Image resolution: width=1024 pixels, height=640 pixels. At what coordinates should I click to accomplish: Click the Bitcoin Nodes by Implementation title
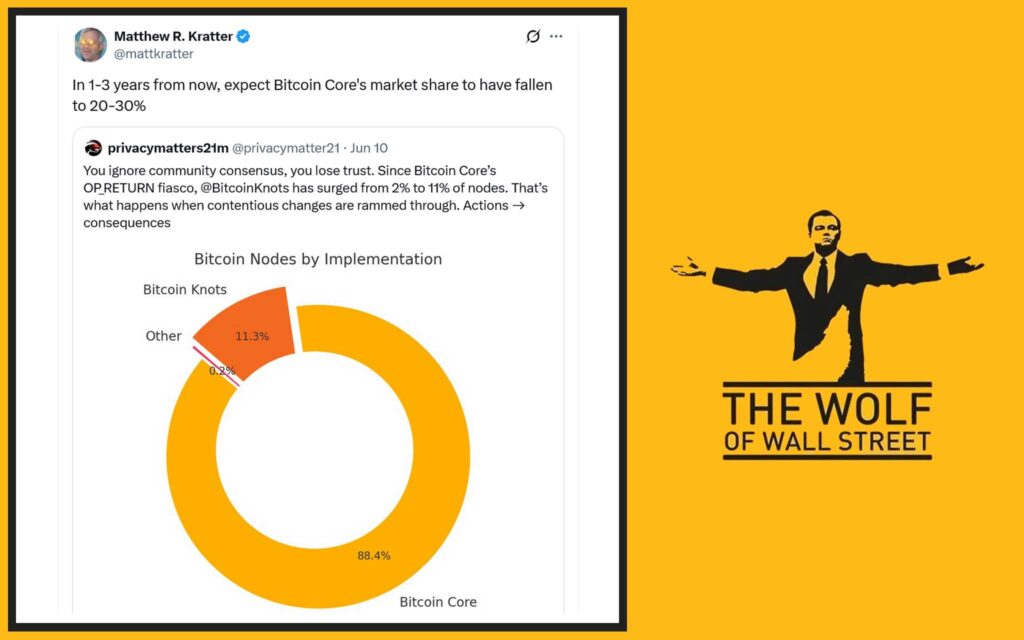click(x=318, y=259)
